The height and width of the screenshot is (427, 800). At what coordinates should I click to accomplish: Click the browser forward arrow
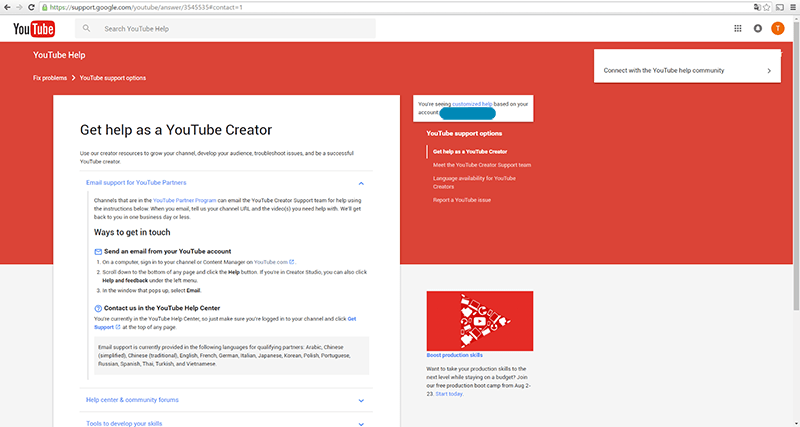click(x=19, y=8)
